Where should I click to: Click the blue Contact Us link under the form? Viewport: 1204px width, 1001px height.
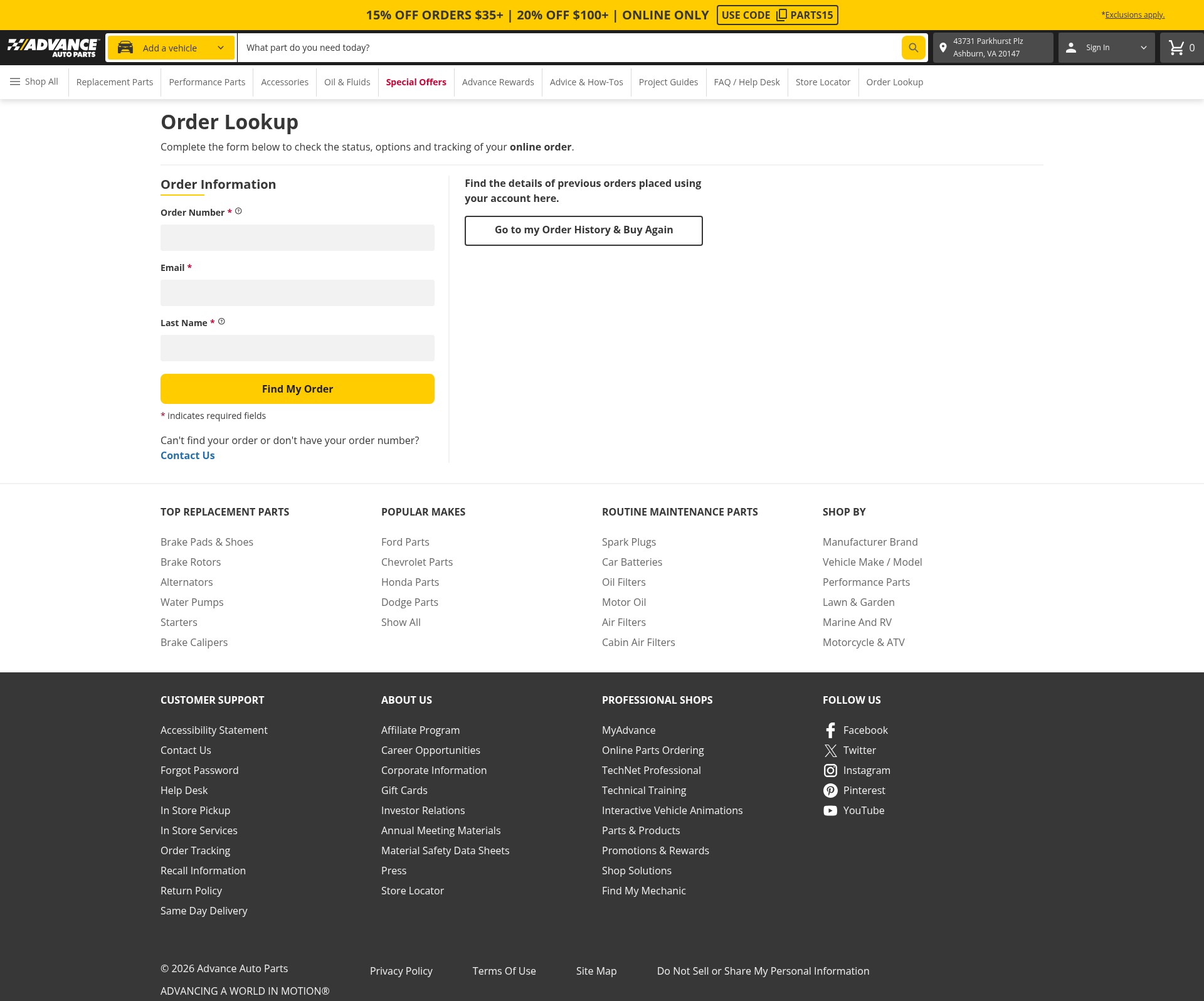(x=187, y=455)
